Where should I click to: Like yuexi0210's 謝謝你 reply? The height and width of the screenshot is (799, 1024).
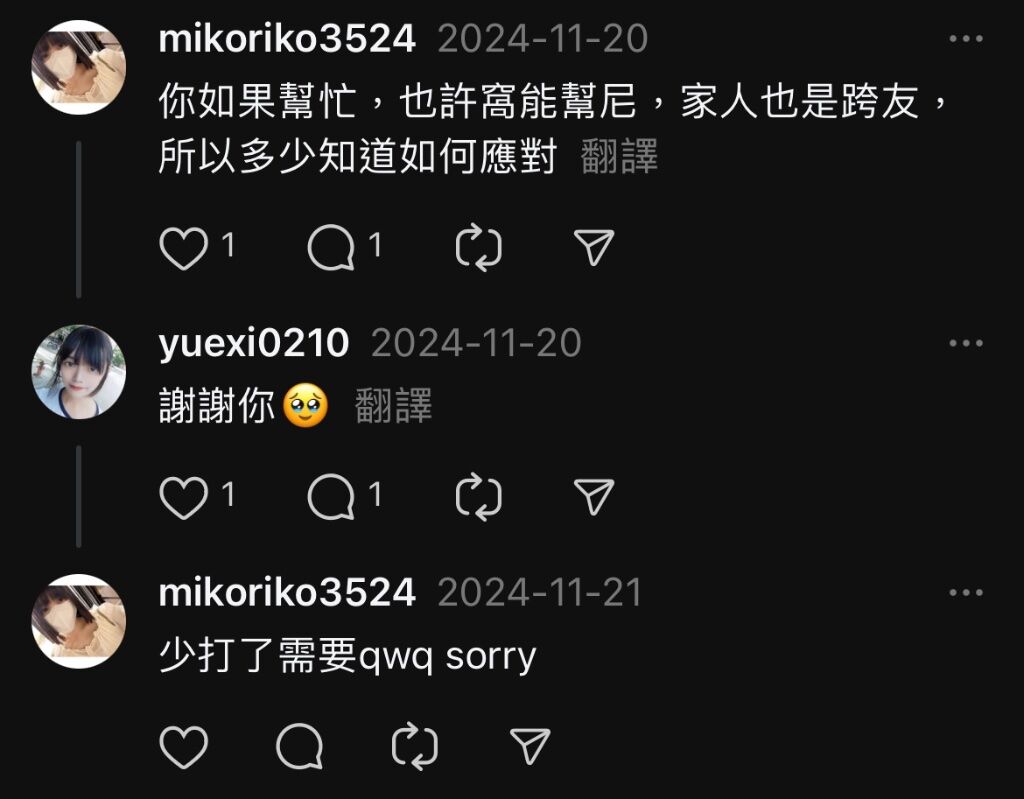coord(184,498)
